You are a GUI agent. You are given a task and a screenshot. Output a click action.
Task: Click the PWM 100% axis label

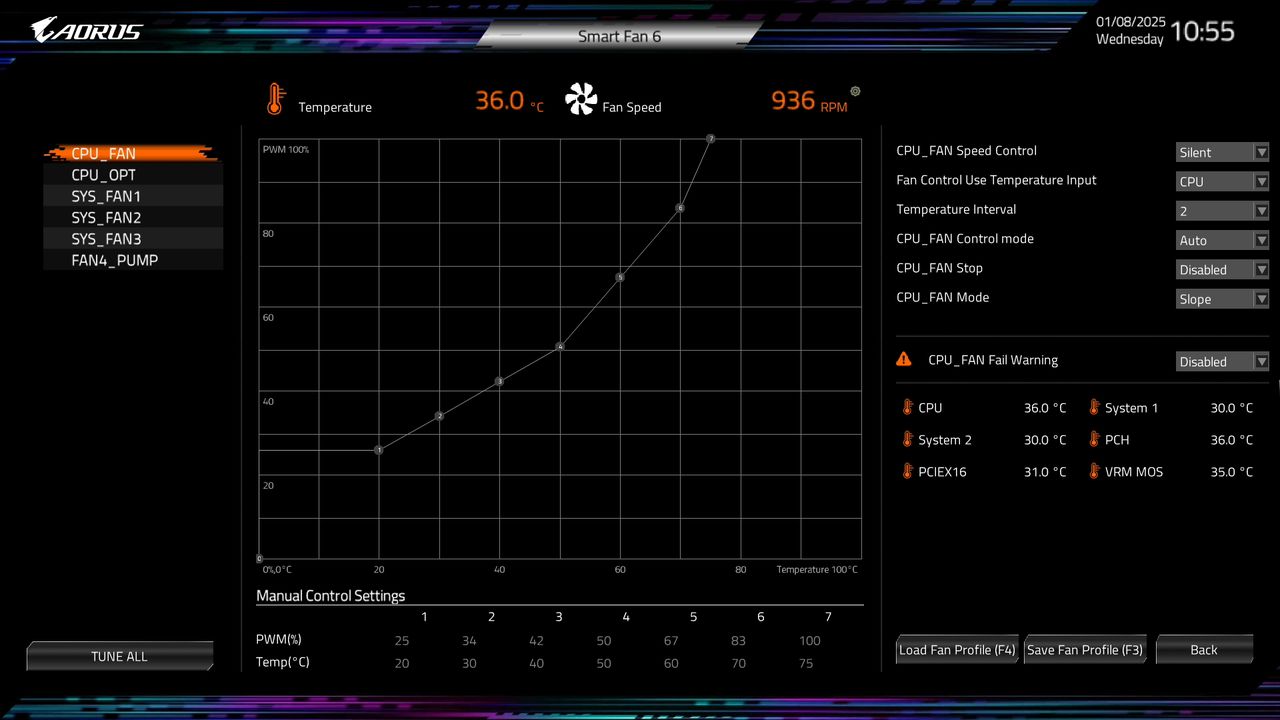(x=286, y=149)
